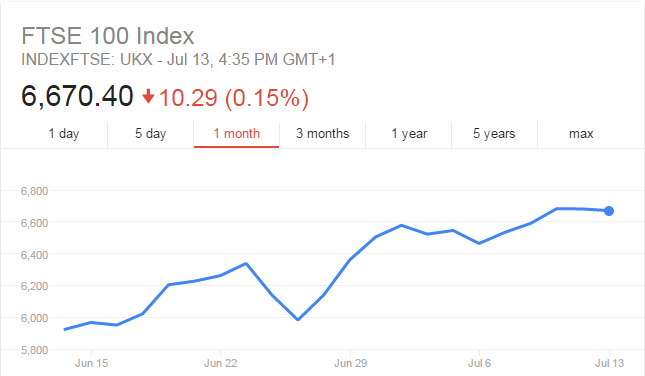
Task: Switch to 5 years view
Action: pyautogui.click(x=494, y=134)
